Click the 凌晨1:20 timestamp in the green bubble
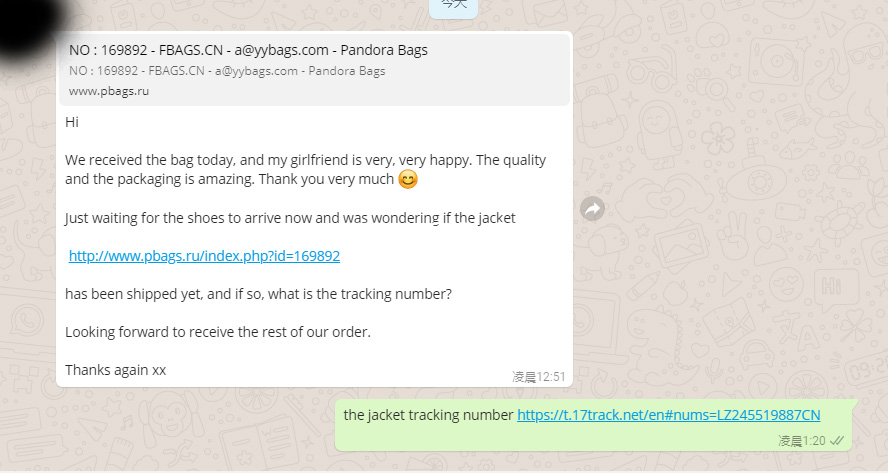Screen dimensions: 888x473 [801, 441]
